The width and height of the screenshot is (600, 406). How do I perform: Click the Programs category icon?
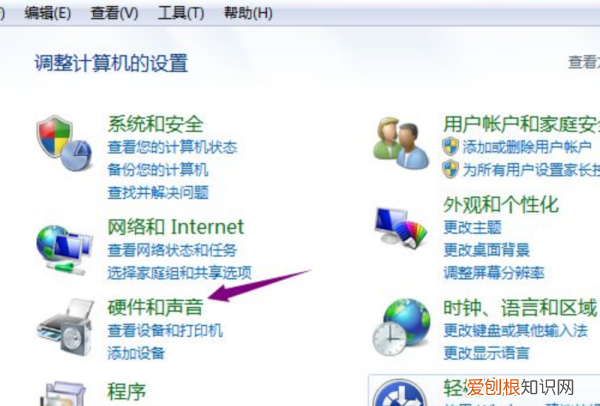pyautogui.click(x=63, y=394)
